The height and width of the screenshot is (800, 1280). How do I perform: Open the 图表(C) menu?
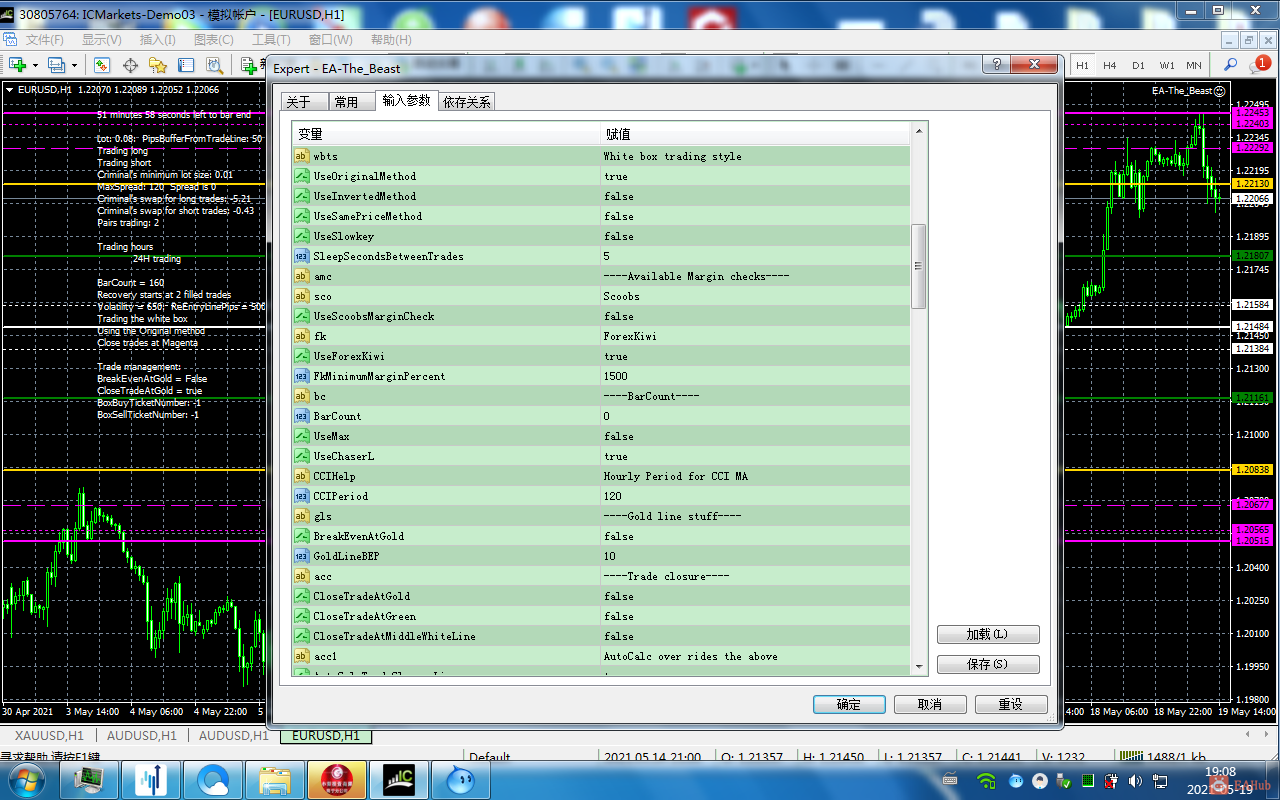(213, 40)
